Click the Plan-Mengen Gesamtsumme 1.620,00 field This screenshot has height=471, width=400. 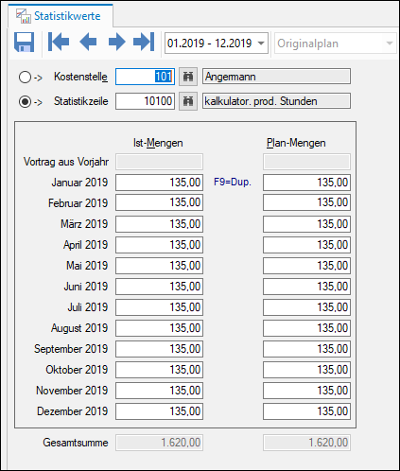tap(307, 443)
